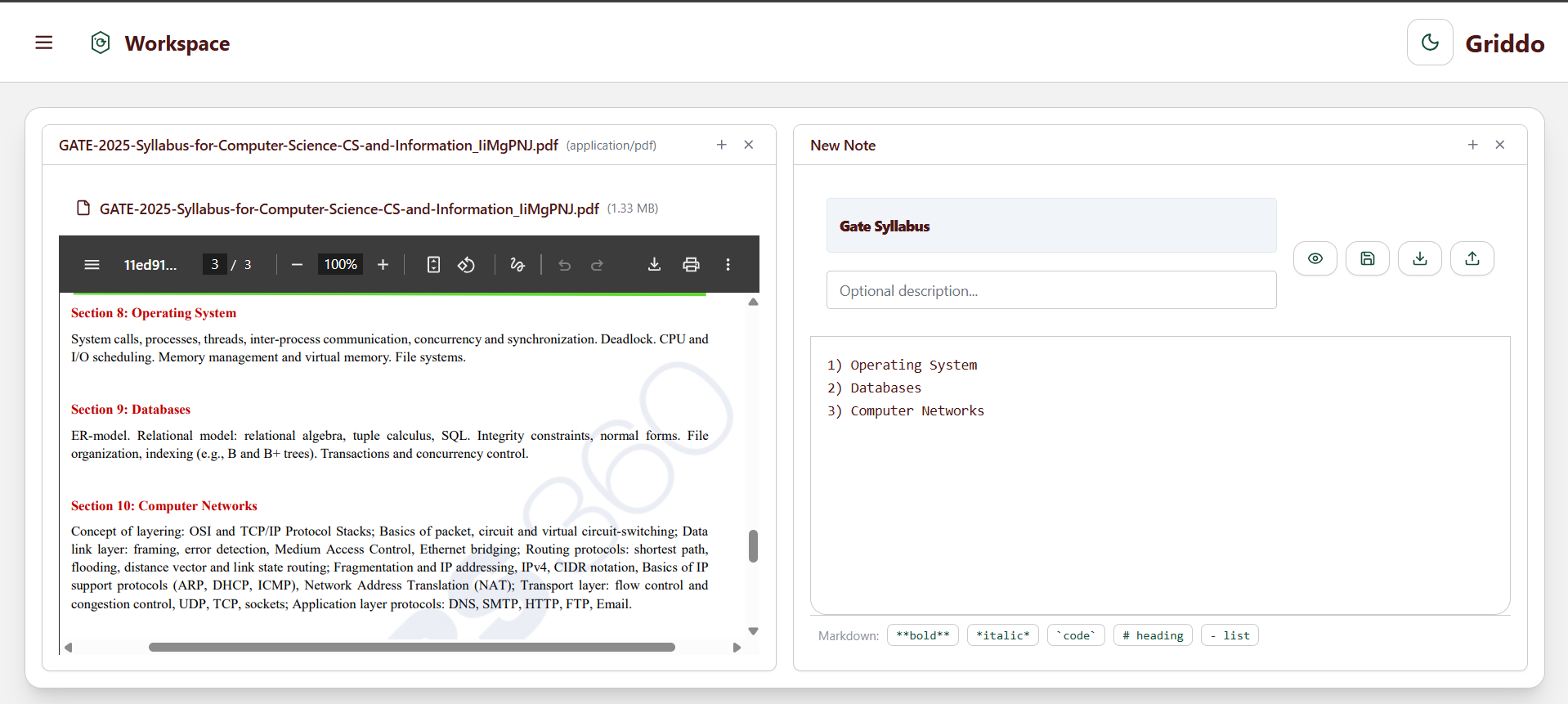Image resolution: width=1568 pixels, height=704 pixels.
Task: Zoom in the PDF with plus
Action: [x=383, y=265]
